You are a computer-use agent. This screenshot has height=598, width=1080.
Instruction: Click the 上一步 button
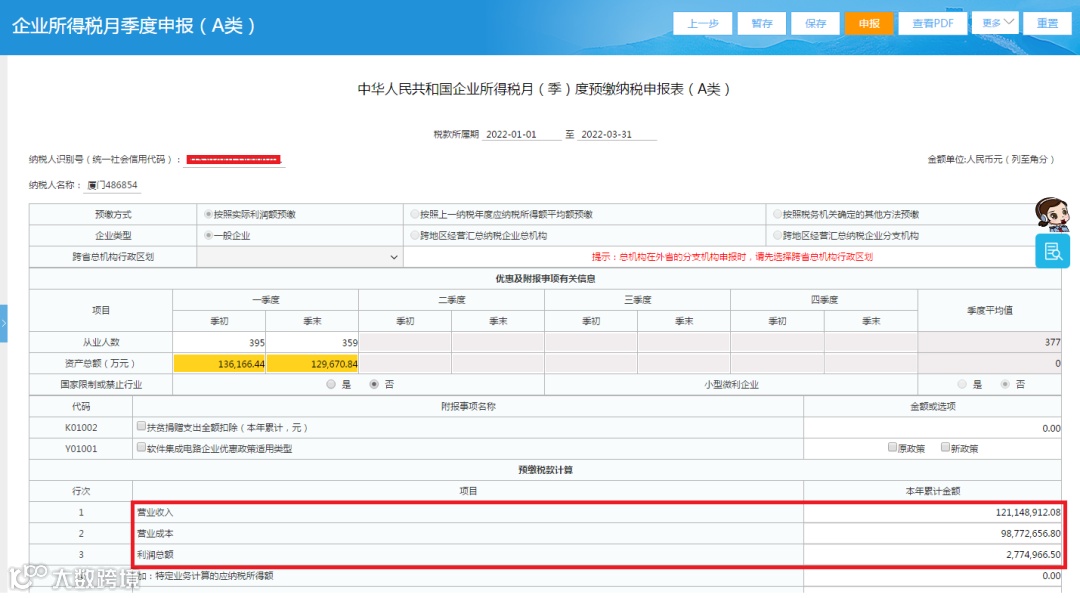pos(703,23)
